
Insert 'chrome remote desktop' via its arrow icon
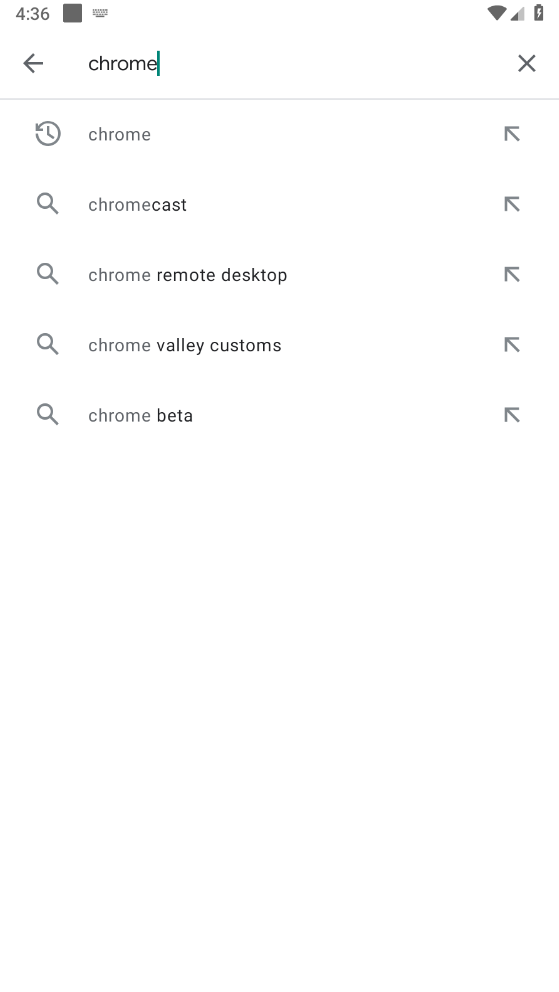pyautogui.click(x=512, y=274)
